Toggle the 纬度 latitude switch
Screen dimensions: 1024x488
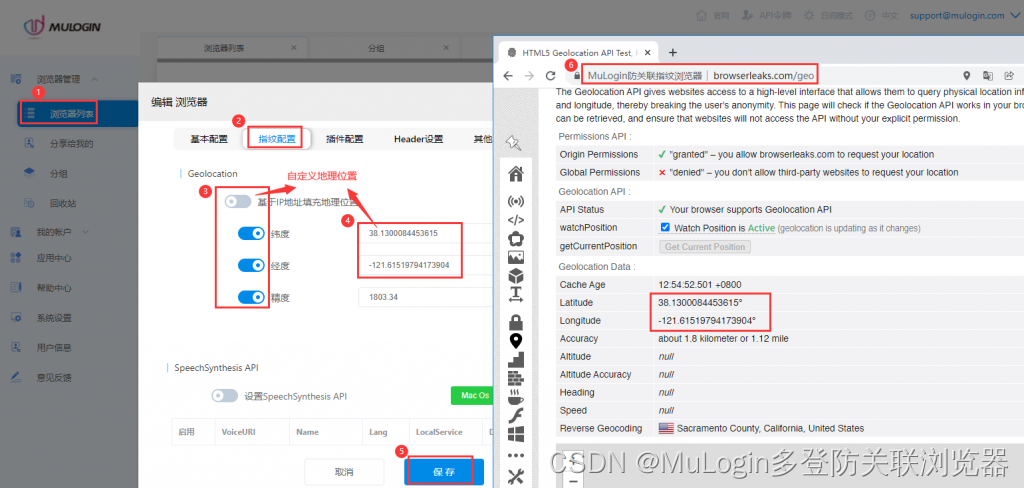pyautogui.click(x=251, y=233)
